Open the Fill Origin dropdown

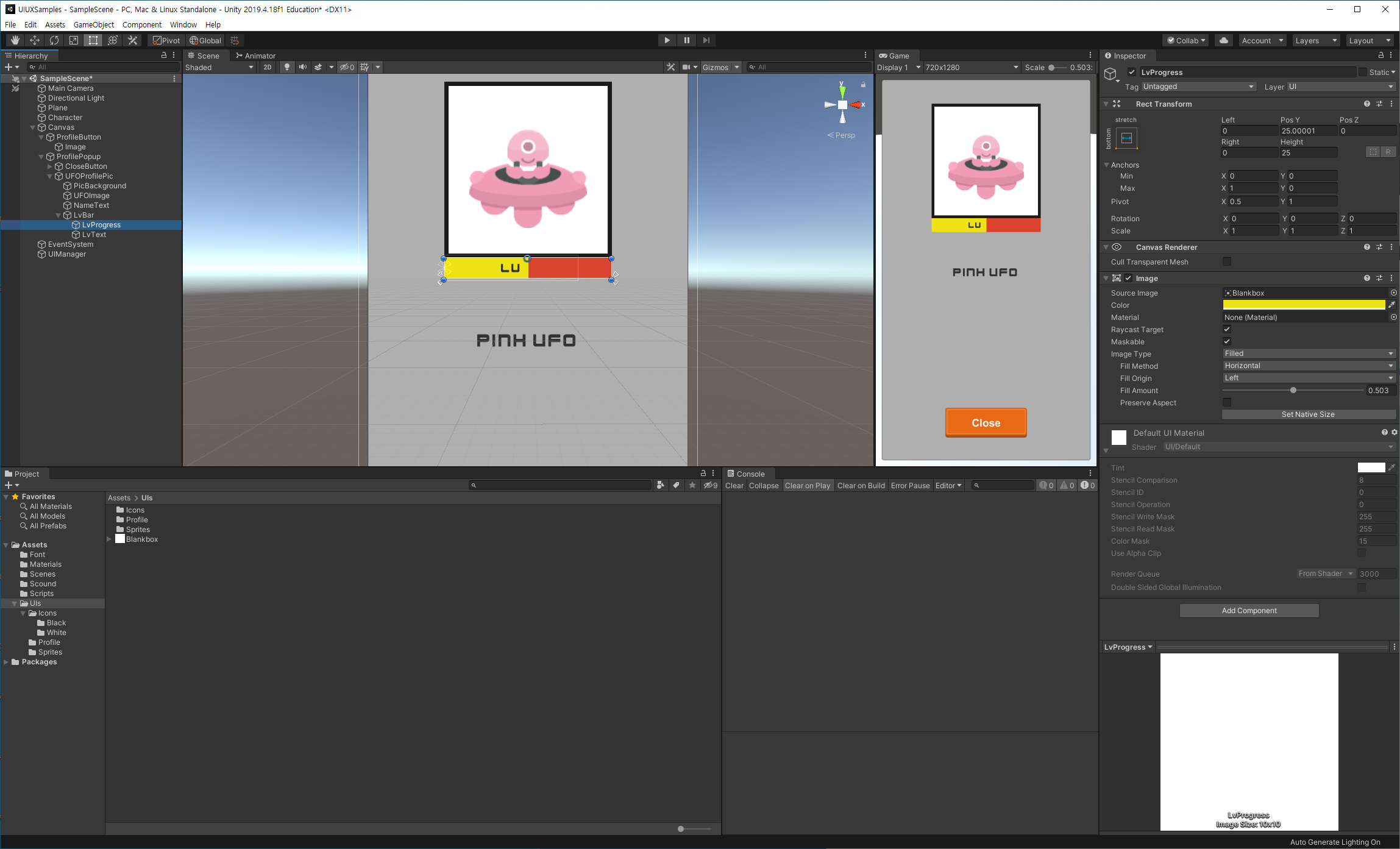(1308, 378)
